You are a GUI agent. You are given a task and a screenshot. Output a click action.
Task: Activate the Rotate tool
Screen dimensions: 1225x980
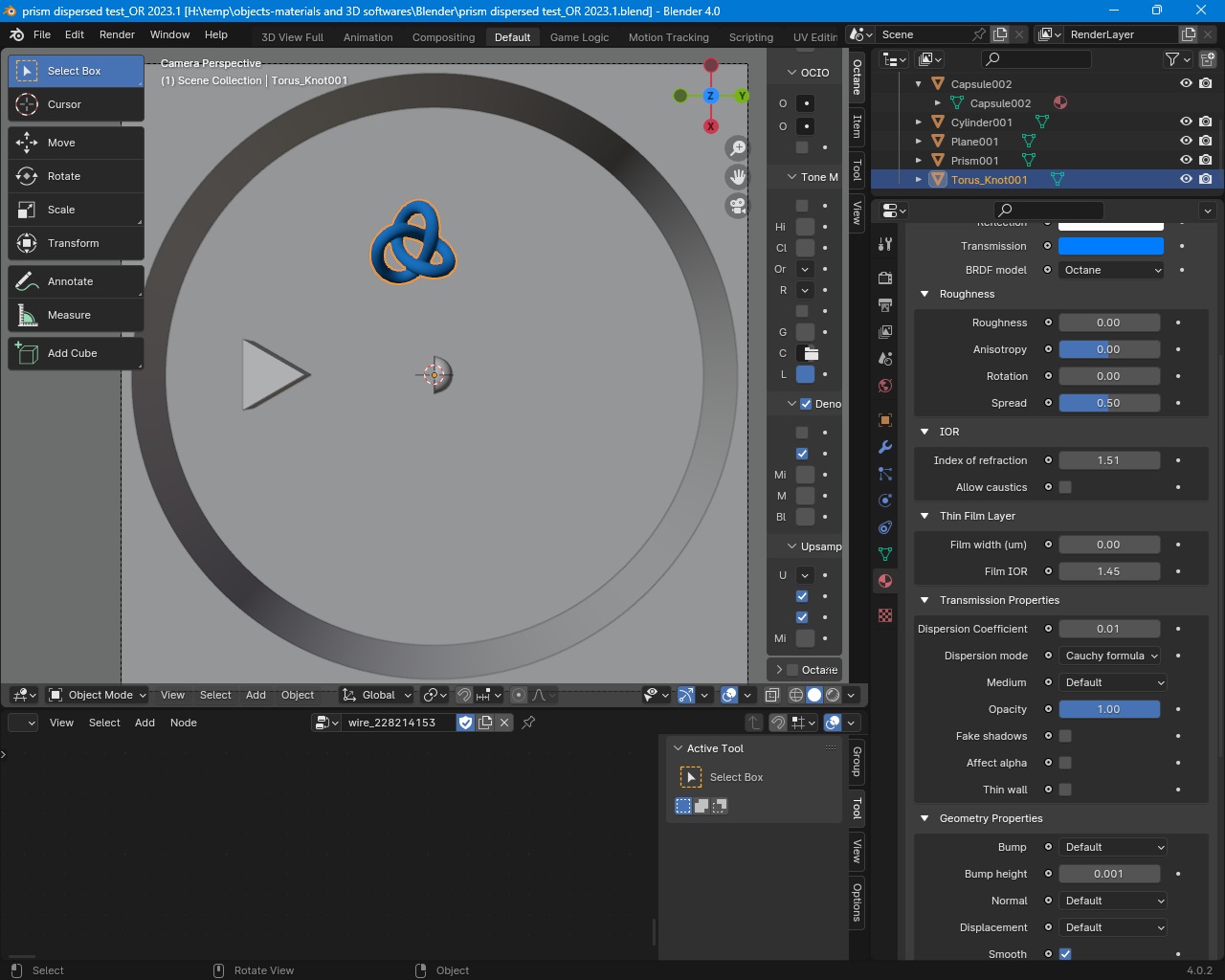pyautogui.click(x=76, y=176)
